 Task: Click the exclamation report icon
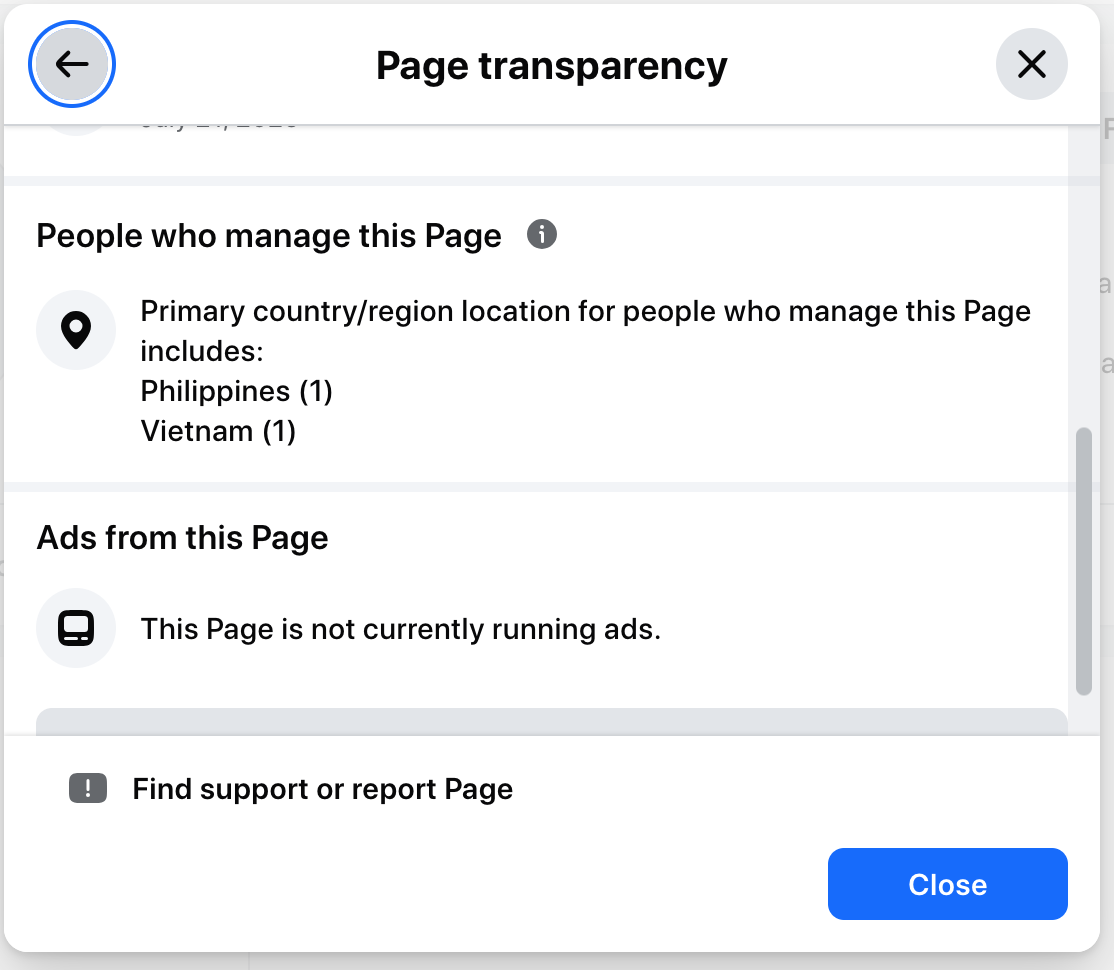click(88, 789)
